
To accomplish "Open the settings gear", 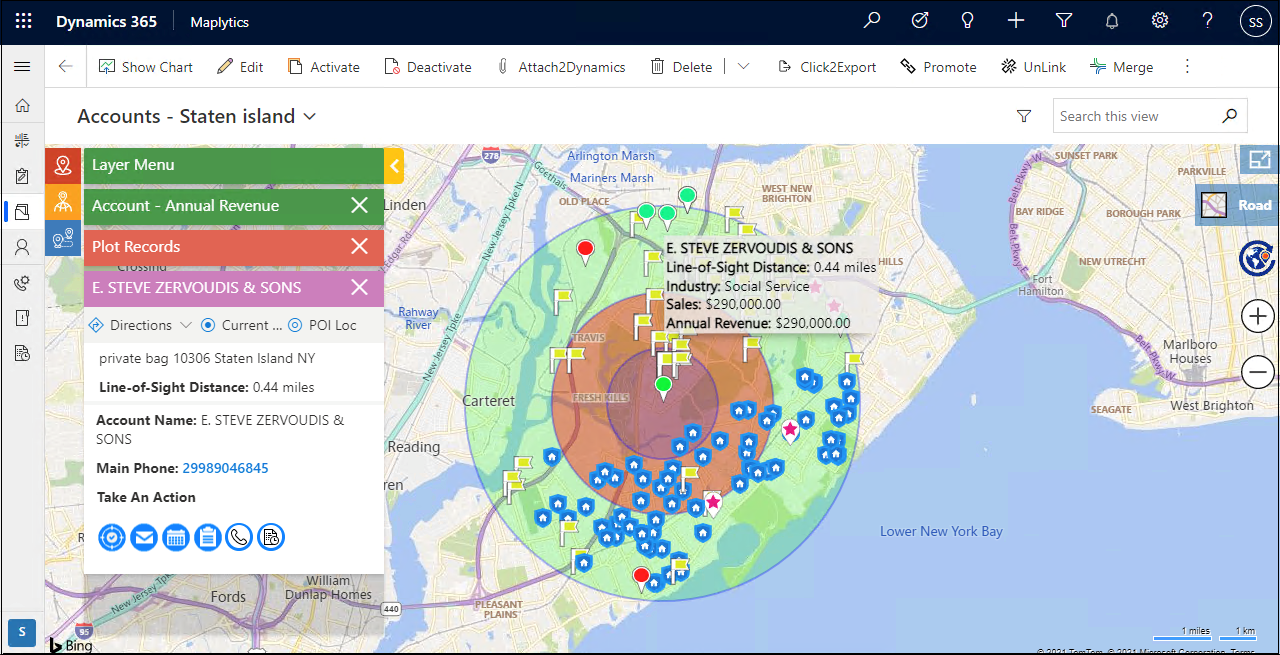I will 1160,21.
